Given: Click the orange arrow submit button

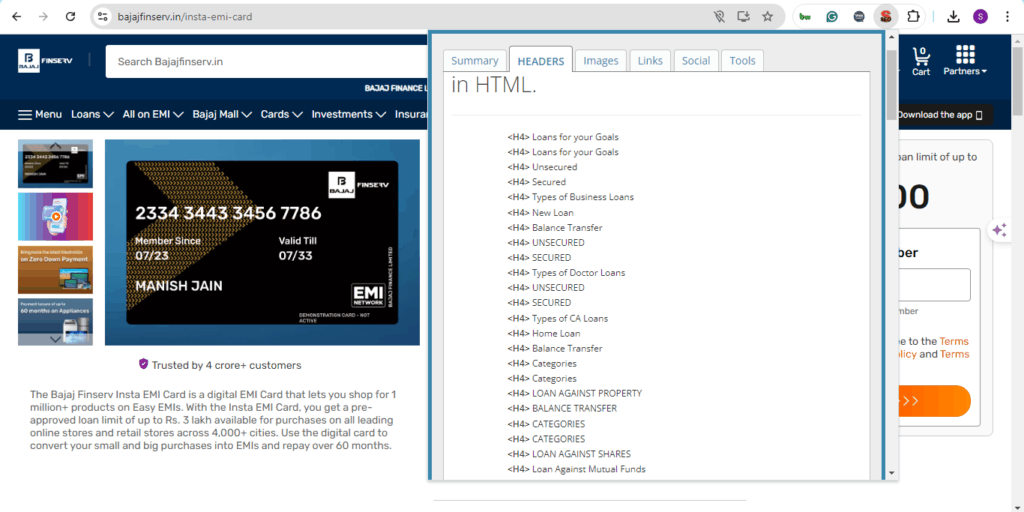Looking at the screenshot, I should point(935,401).
